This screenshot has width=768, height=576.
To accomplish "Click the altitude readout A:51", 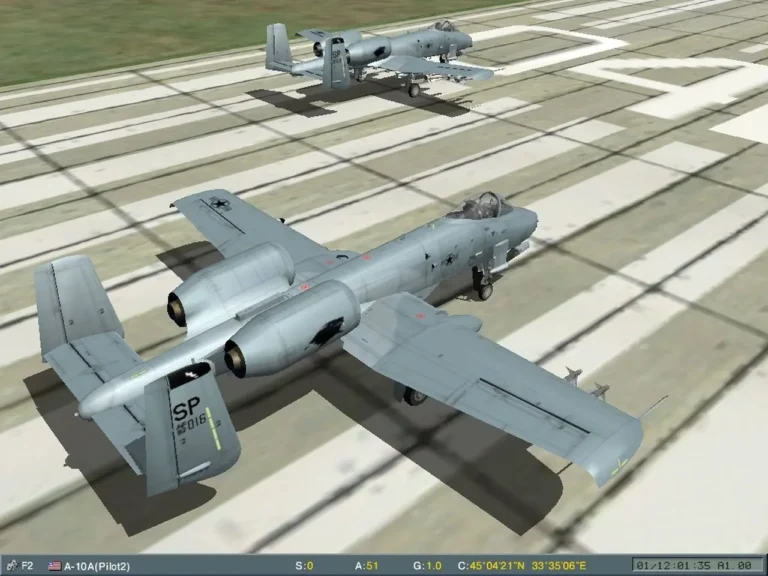I will point(367,566).
